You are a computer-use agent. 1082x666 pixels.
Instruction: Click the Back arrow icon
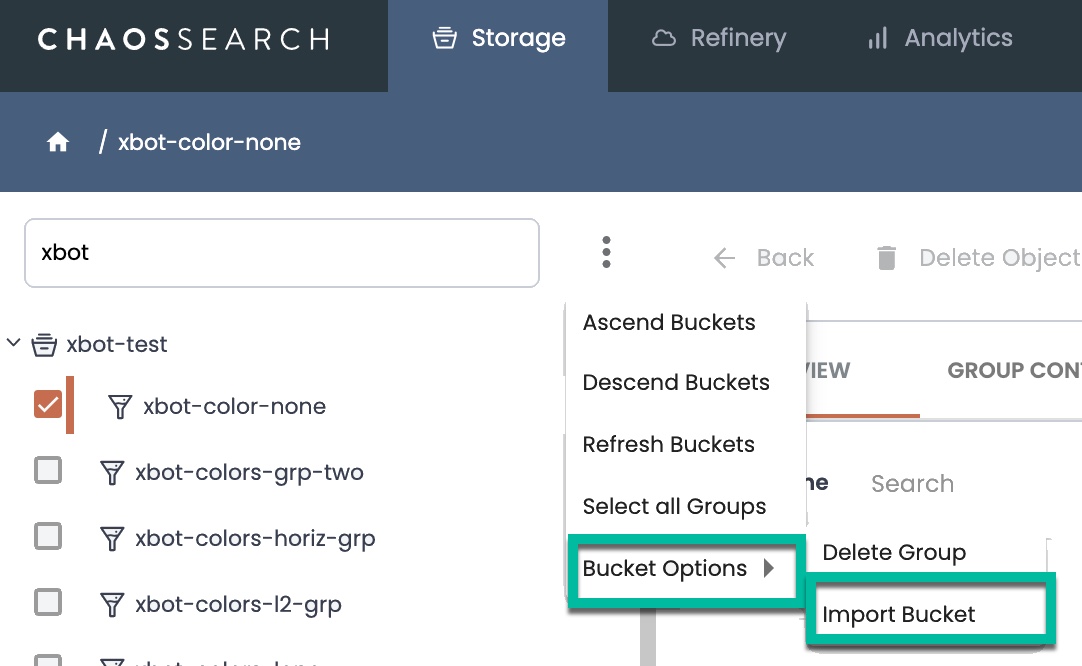click(x=725, y=258)
